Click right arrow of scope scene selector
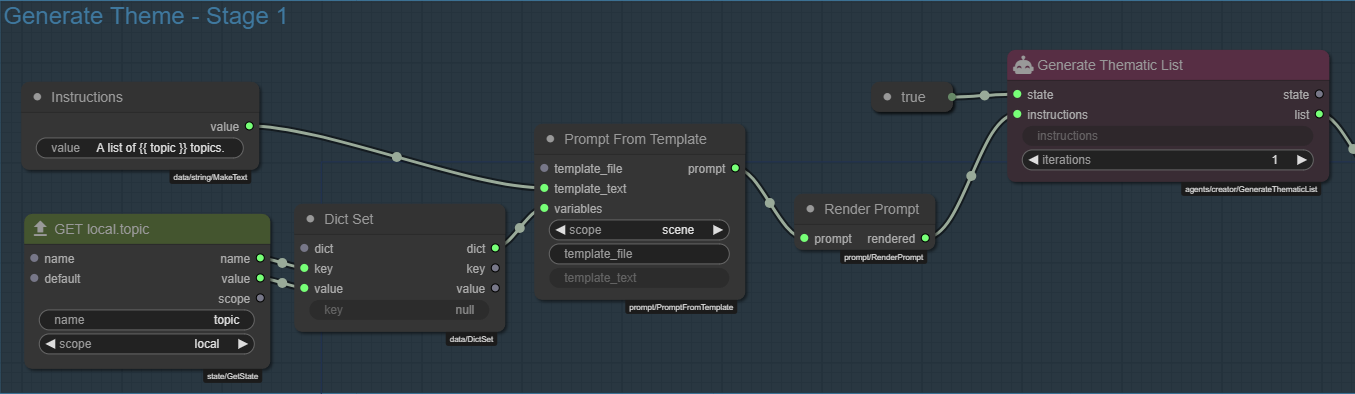 717,230
